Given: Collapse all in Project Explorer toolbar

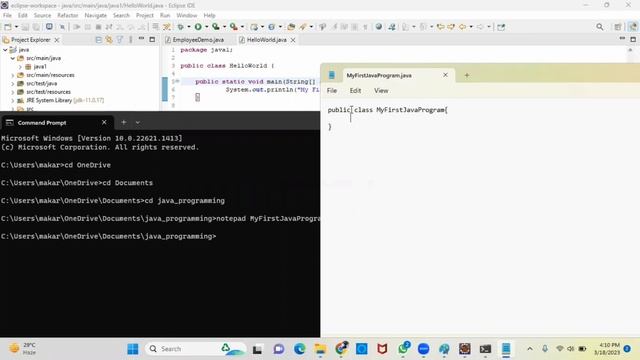Looking at the screenshot, I should (x=98, y=40).
